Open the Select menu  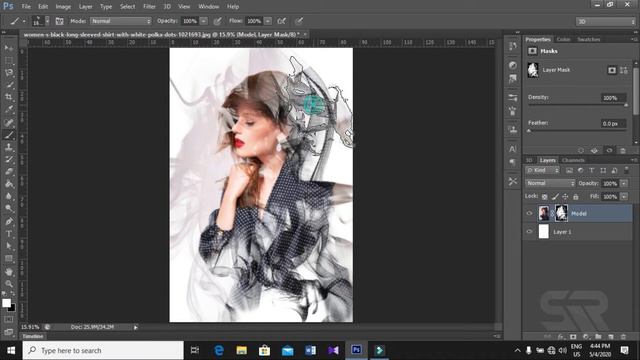[127, 7]
